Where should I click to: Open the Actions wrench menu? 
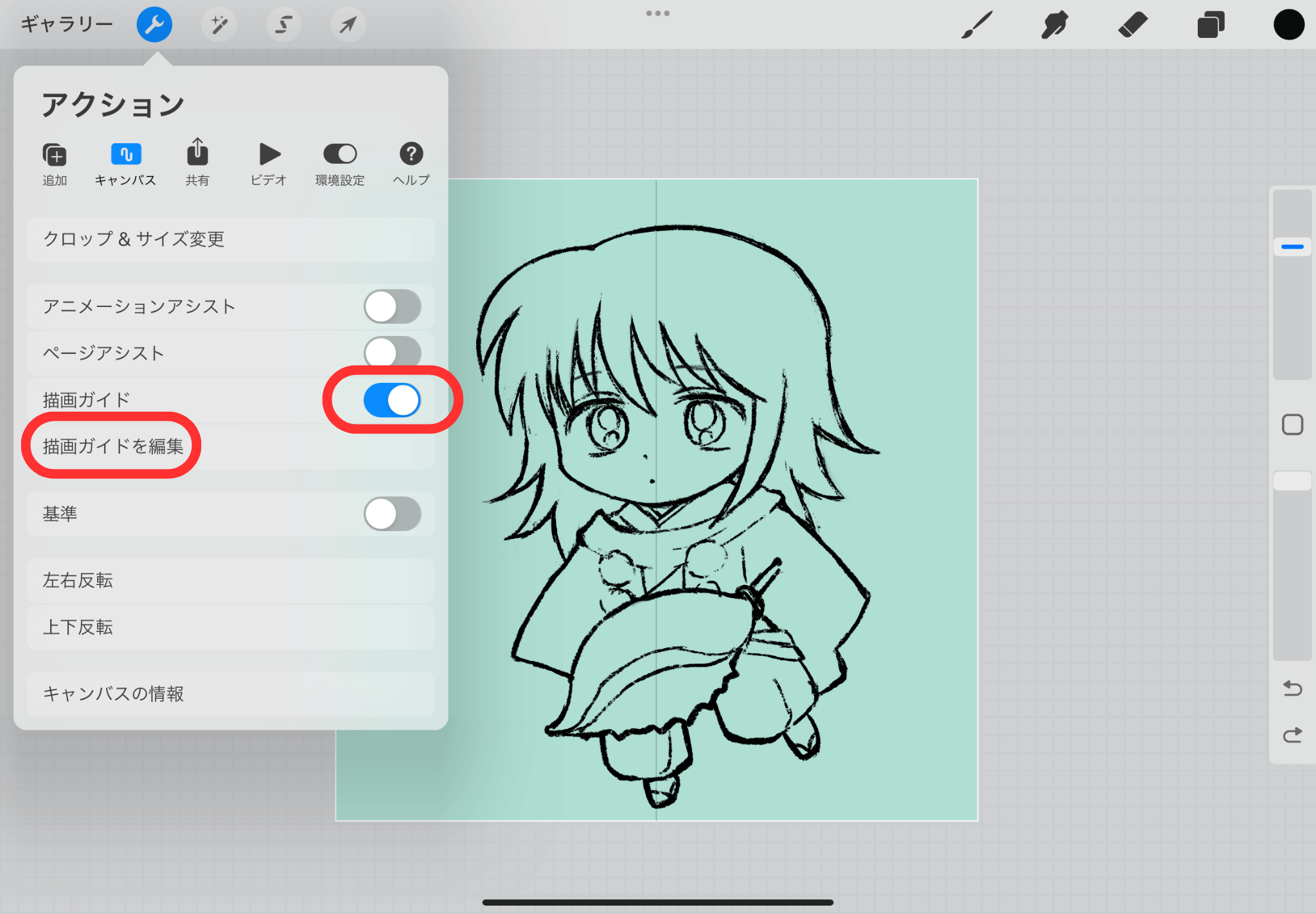[x=154, y=25]
